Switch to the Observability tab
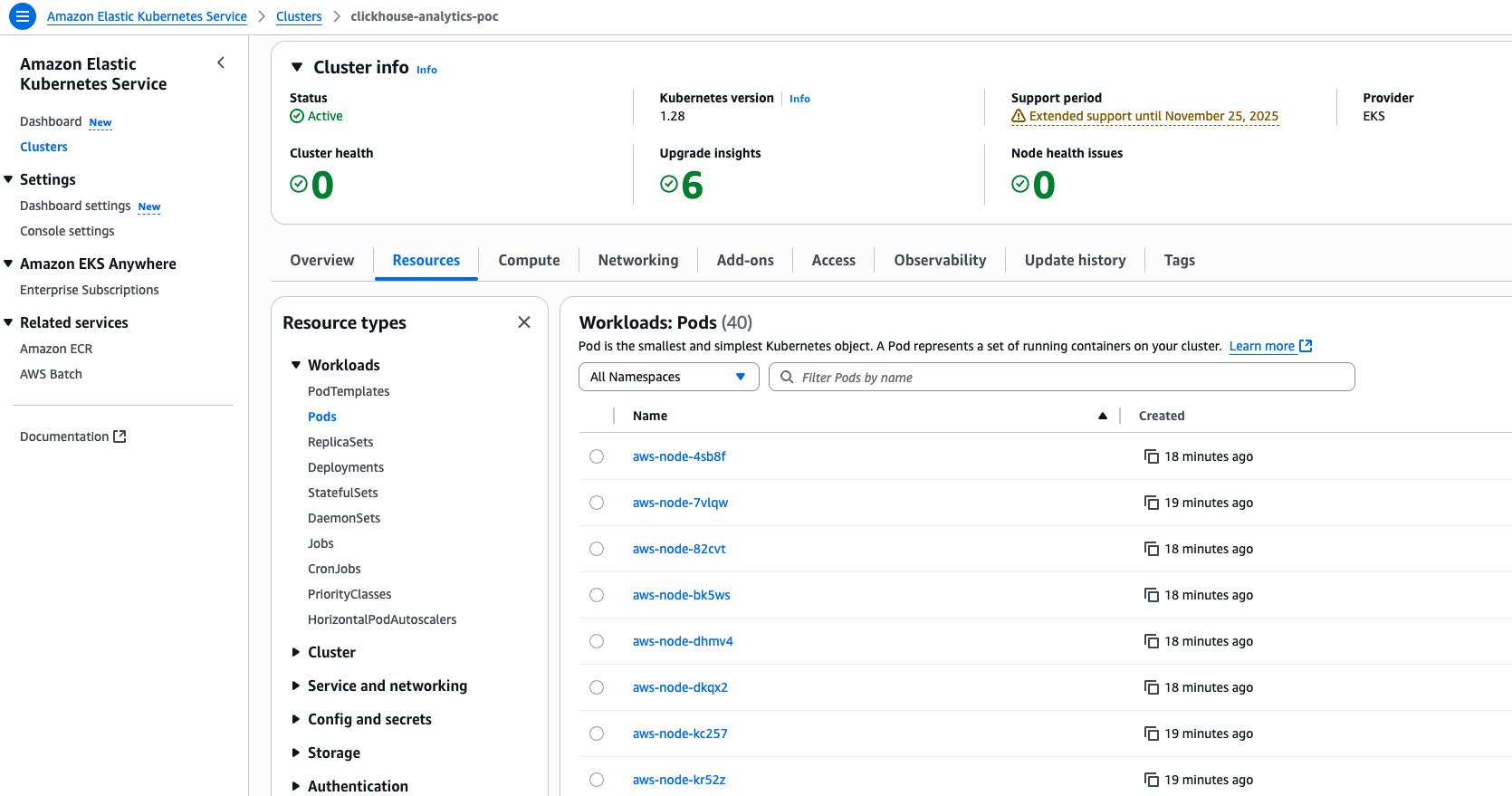Screen dimensions: 1512x796 pos(940,260)
